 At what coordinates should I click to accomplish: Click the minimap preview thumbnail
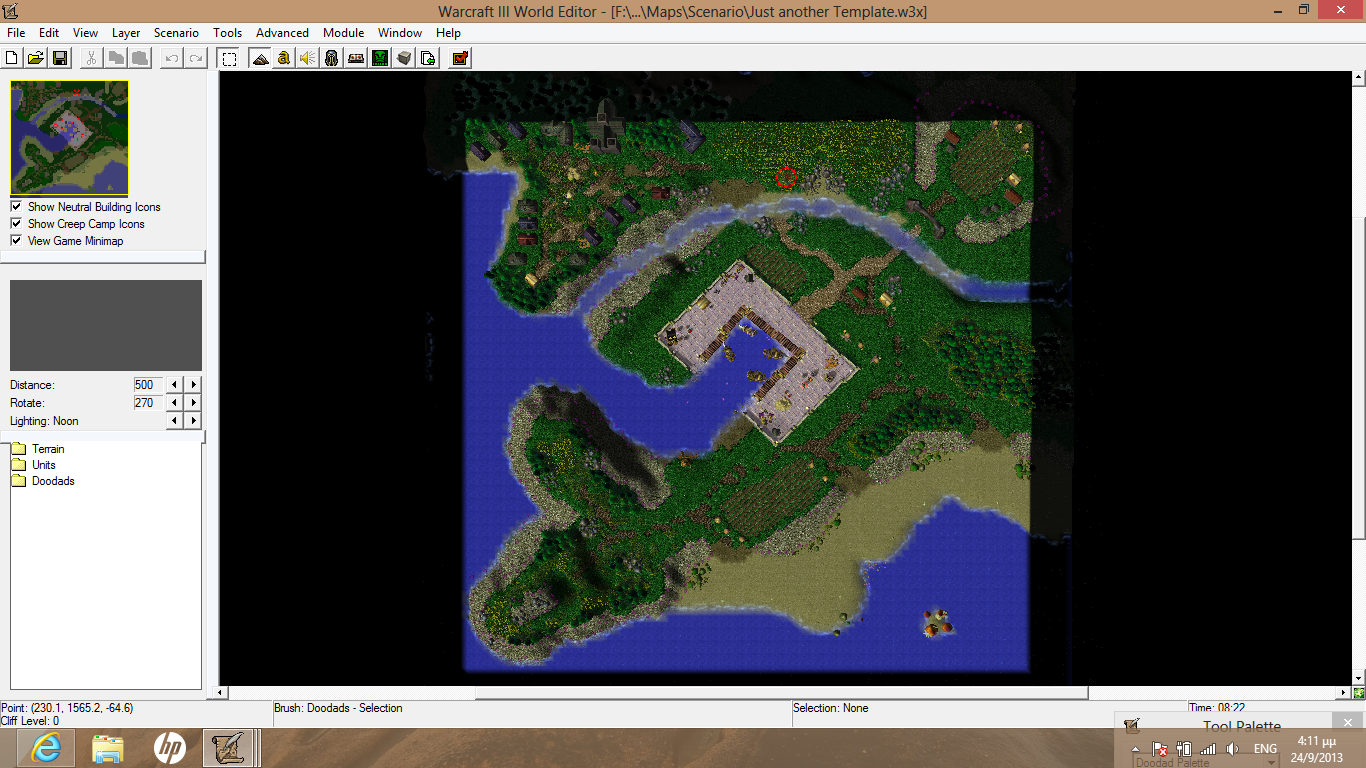(70, 138)
